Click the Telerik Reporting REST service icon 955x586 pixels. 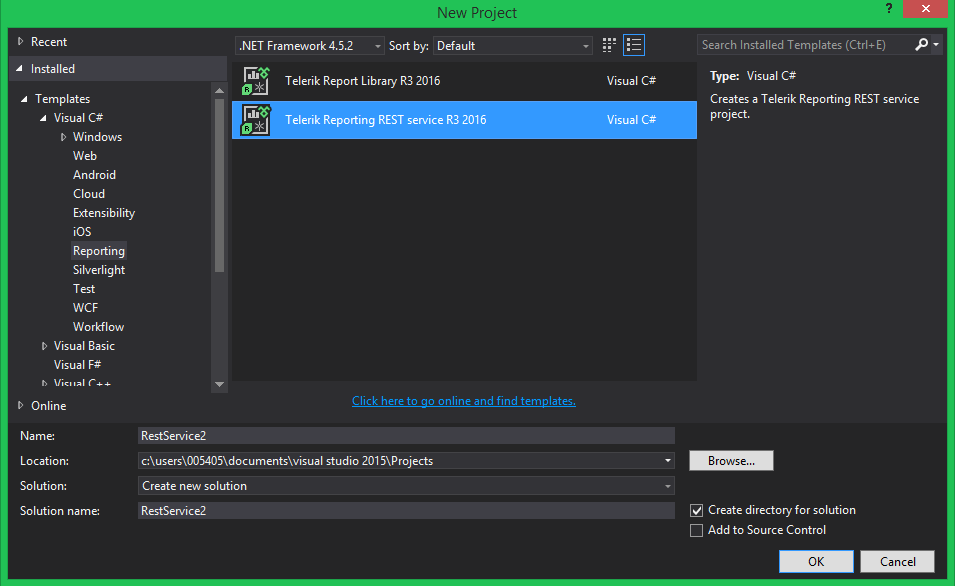click(256, 120)
